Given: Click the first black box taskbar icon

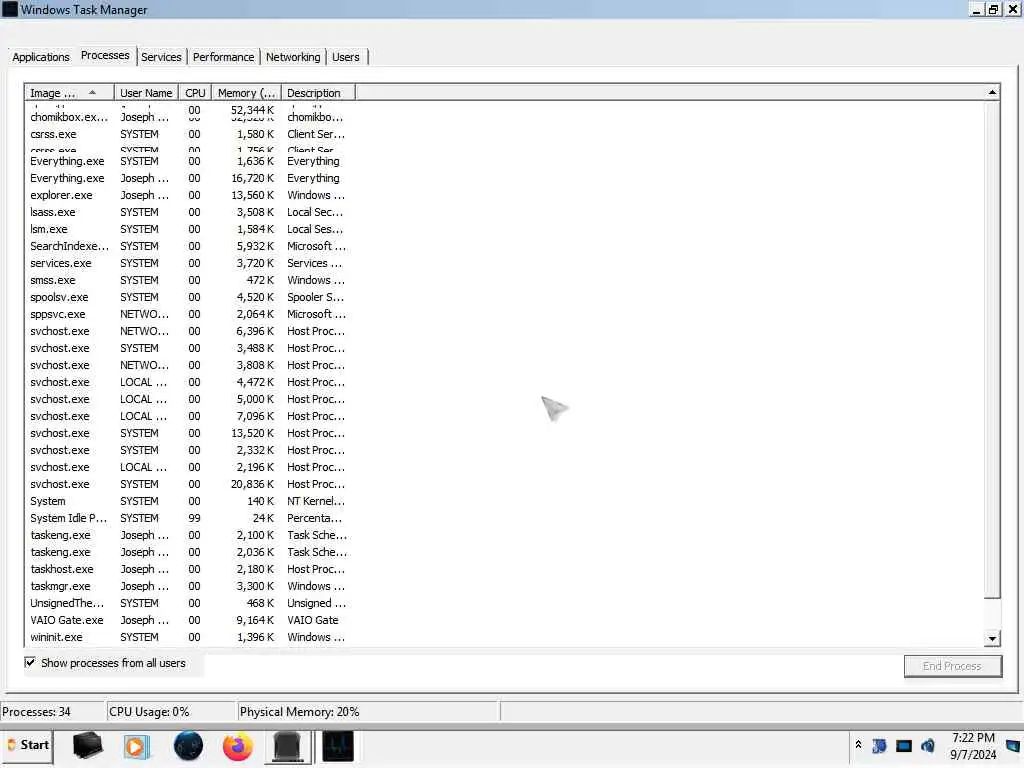Looking at the screenshot, I should pos(88,746).
